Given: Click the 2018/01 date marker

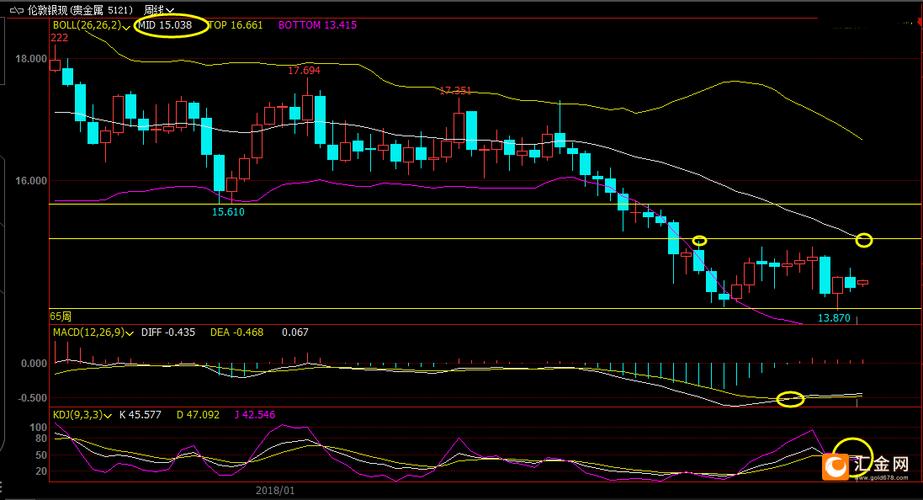Looking at the screenshot, I should click(x=275, y=491).
